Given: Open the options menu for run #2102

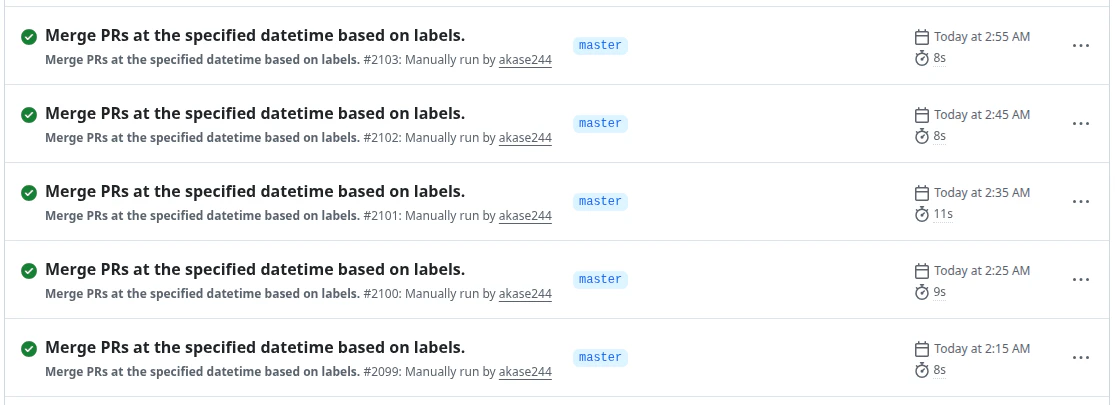Looking at the screenshot, I should pos(1080,124).
